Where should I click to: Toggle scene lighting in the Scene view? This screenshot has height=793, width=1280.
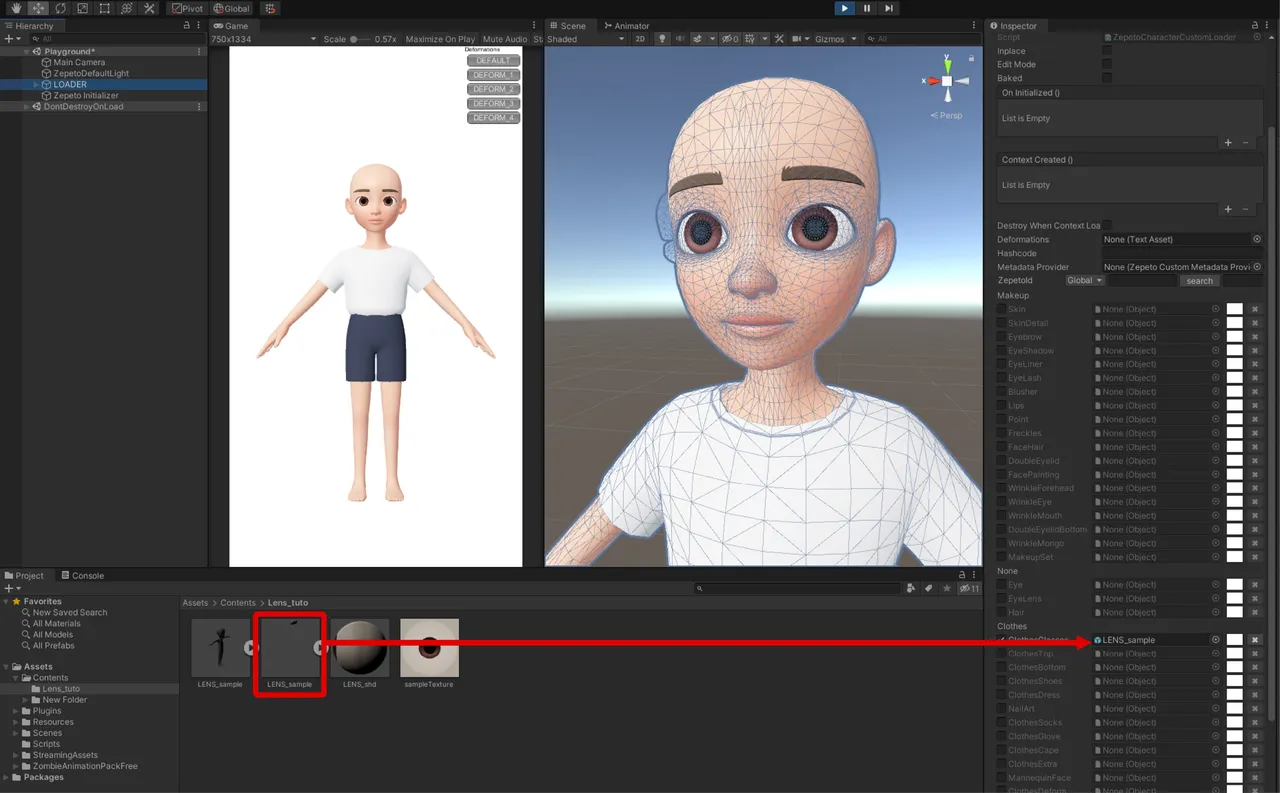point(661,39)
